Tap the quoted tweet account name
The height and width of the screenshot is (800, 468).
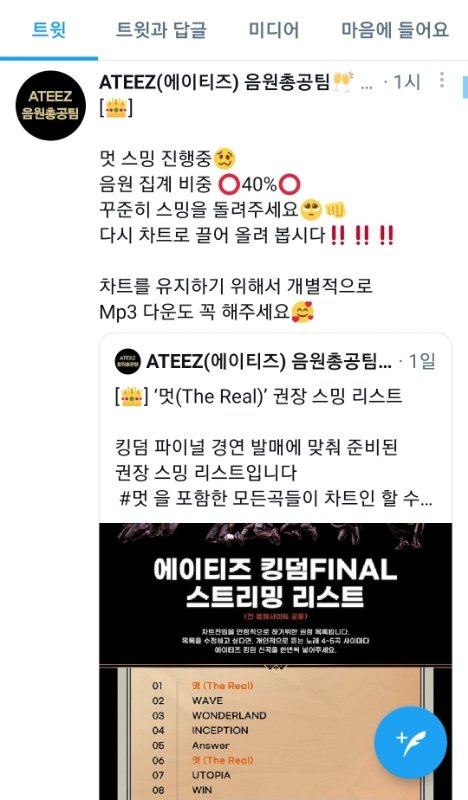[269, 362]
